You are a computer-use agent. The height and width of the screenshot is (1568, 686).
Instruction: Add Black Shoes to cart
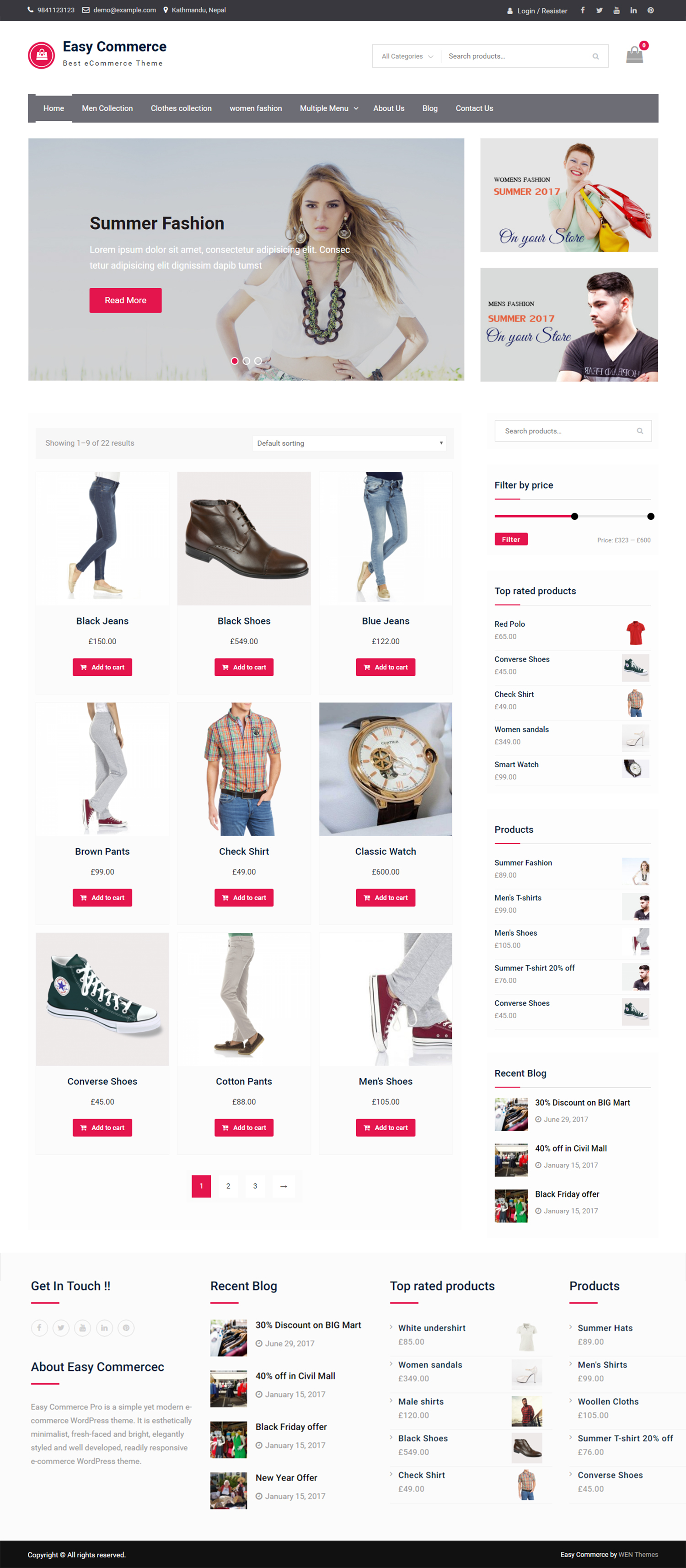(244, 667)
